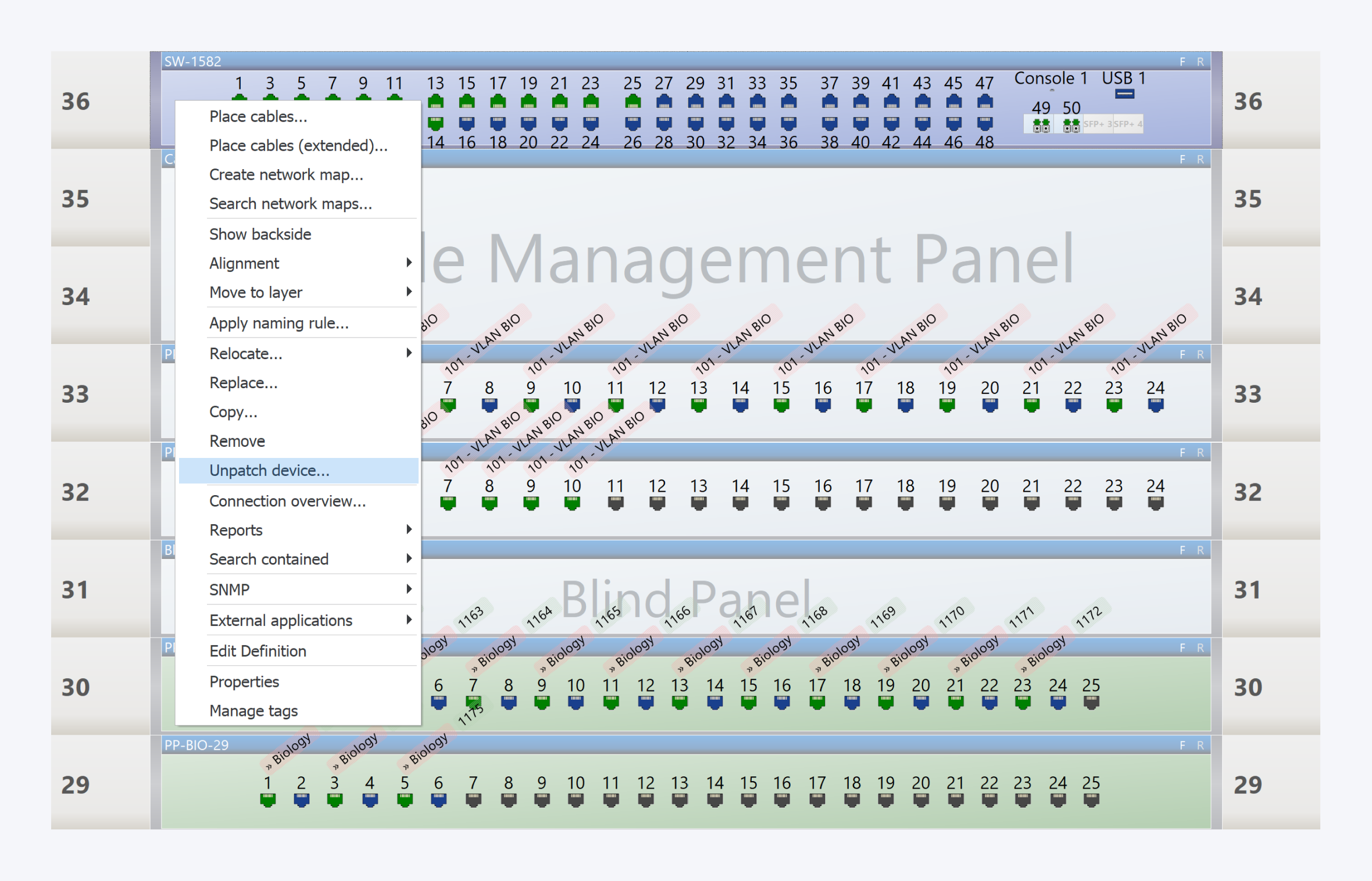Select port 25 on rack unit 30 panel
Image resolution: width=1372 pixels, height=881 pixels.
click(x=1091, y=703)
